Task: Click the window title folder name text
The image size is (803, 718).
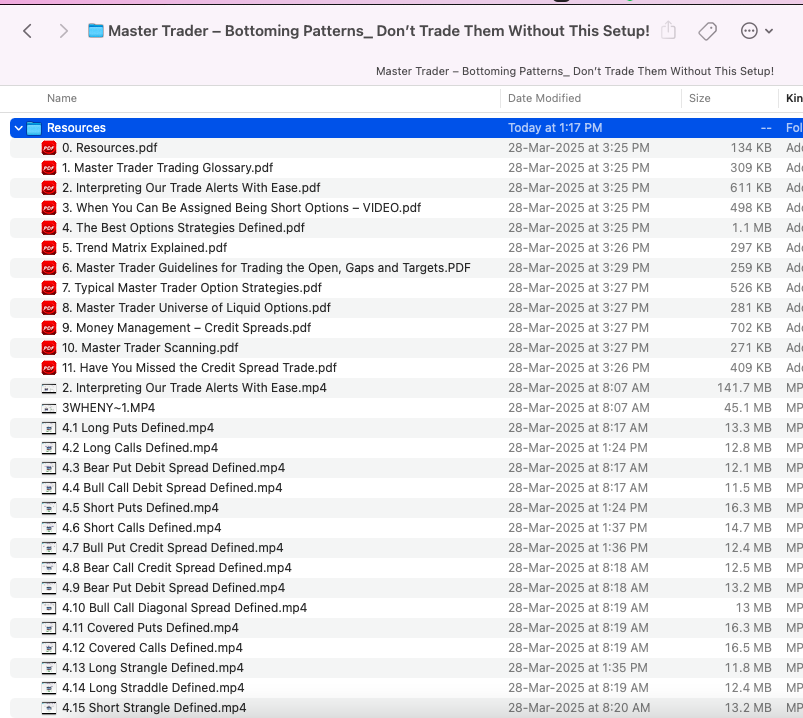Action: pyautogui.click(x=379, y=31)
